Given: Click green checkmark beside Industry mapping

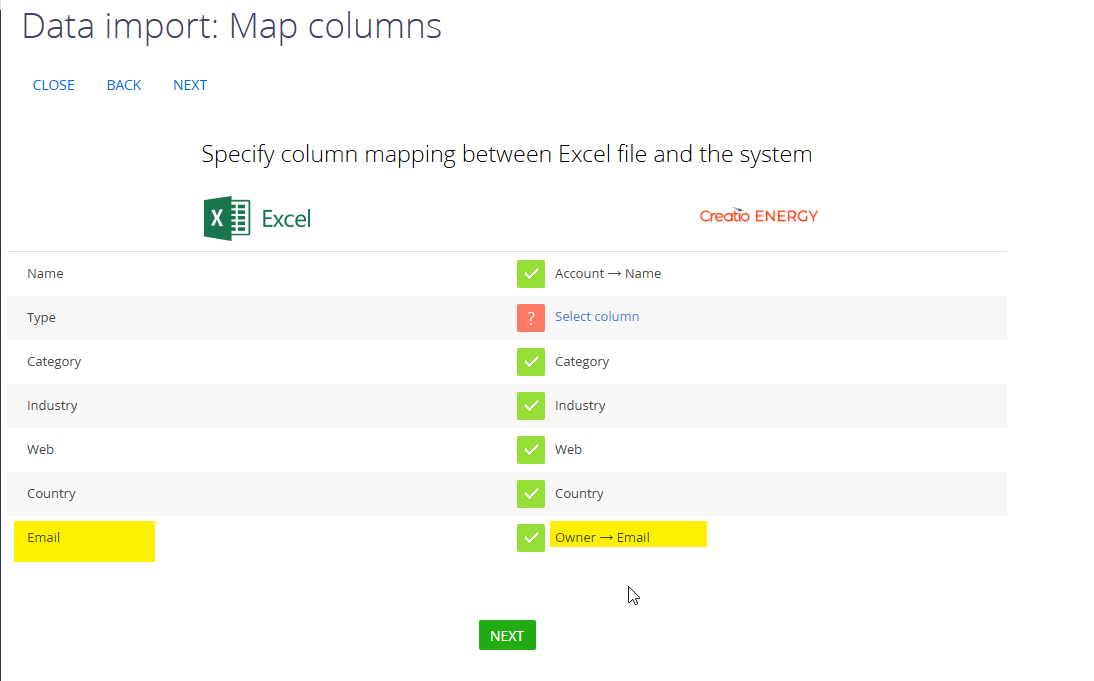Looking at the screenshot, I should [531, 406].
